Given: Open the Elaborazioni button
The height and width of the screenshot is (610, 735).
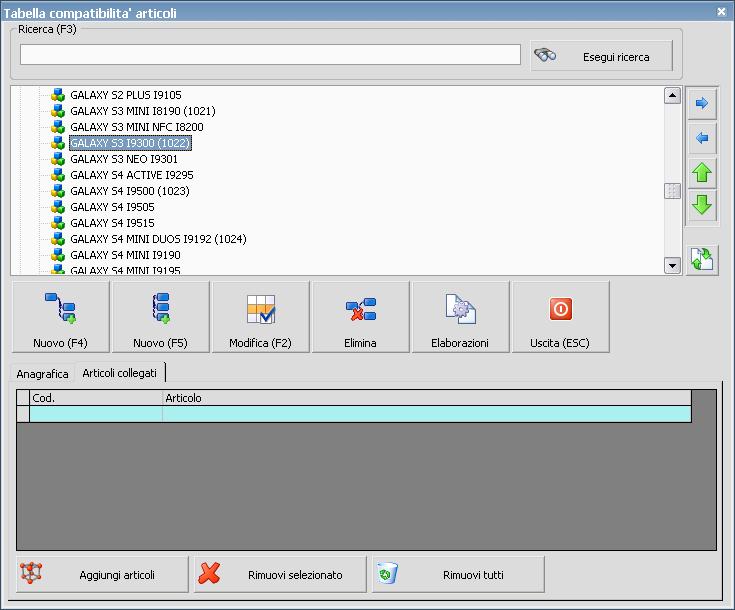Looking at the screenshot, I should tap(460, 316).
